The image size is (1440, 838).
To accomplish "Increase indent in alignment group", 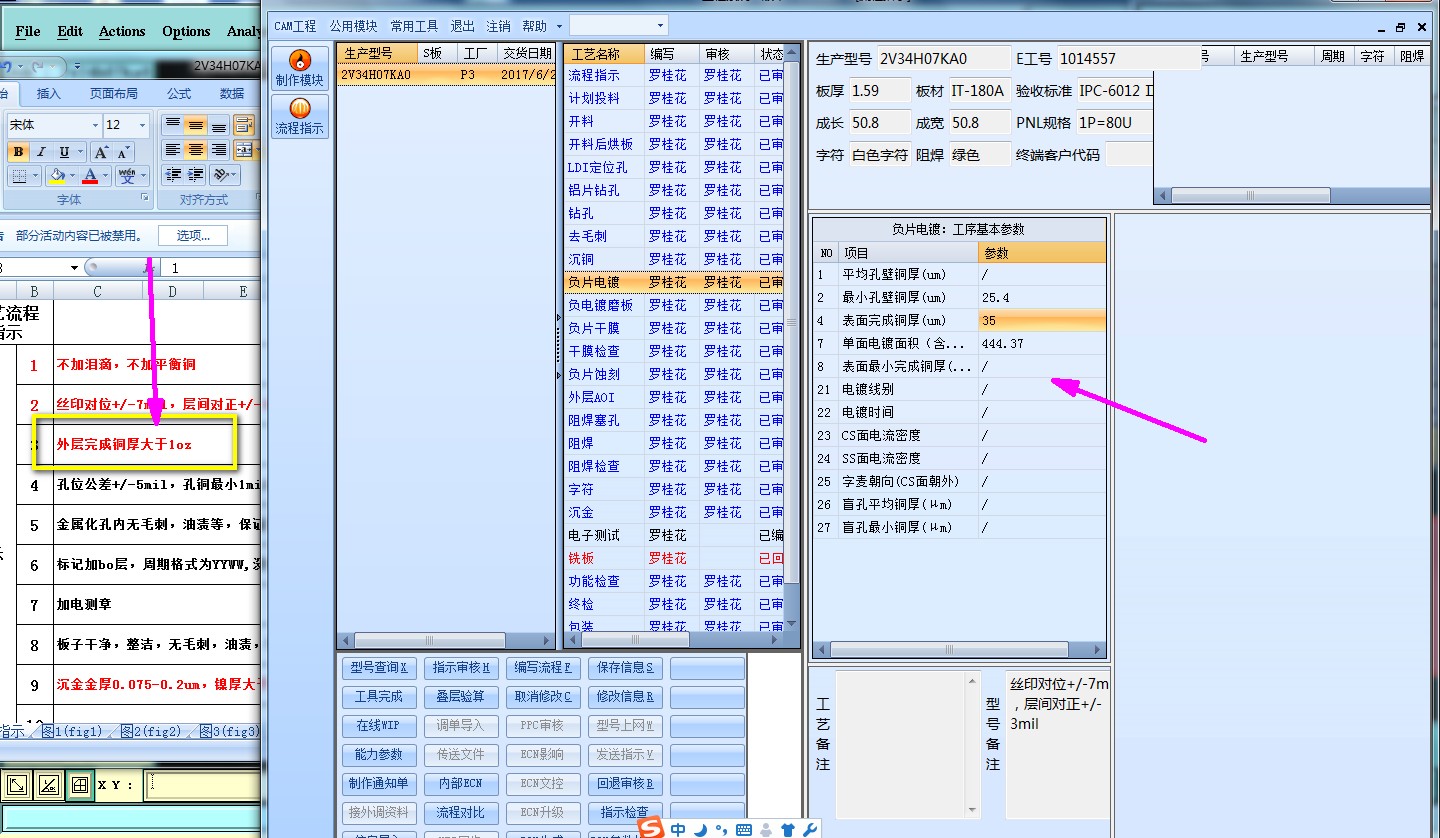I will click(x=196, y=175).
